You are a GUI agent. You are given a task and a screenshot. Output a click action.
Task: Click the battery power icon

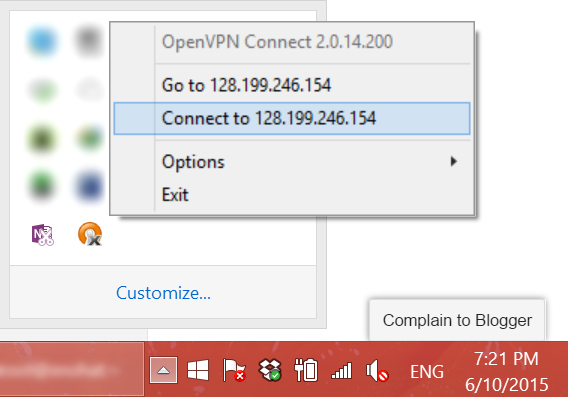306,370
